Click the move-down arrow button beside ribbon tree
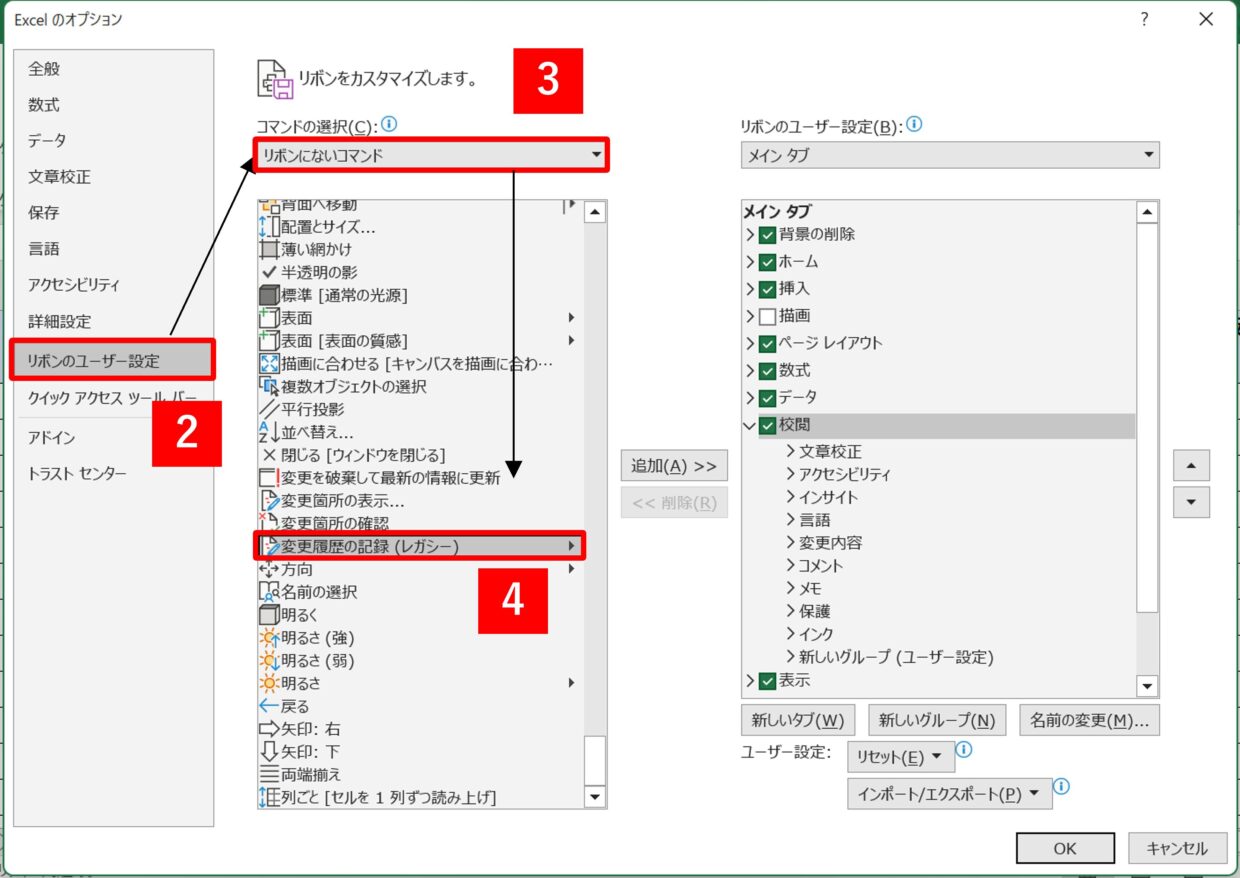 click(x=1191, y=502)
